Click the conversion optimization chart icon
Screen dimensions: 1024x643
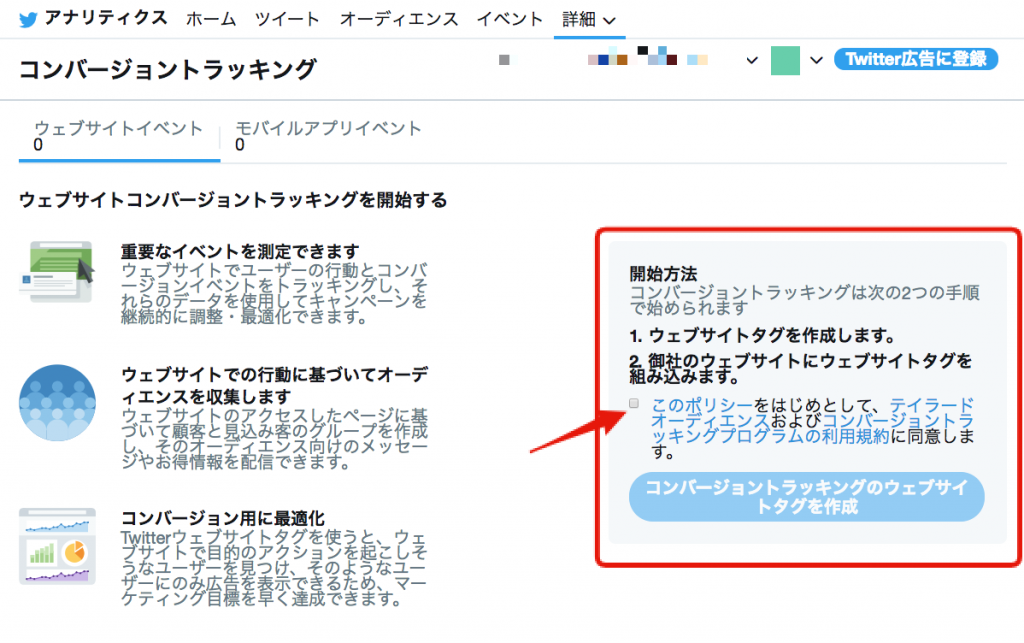pos(57,546)
